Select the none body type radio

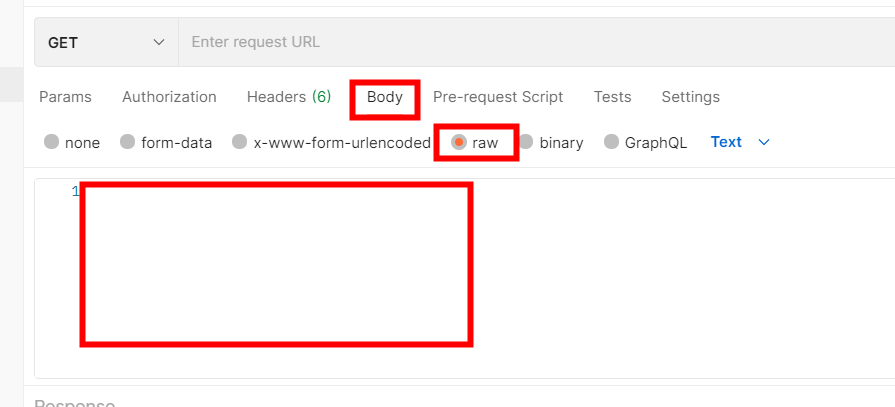(x=52, y=142)
